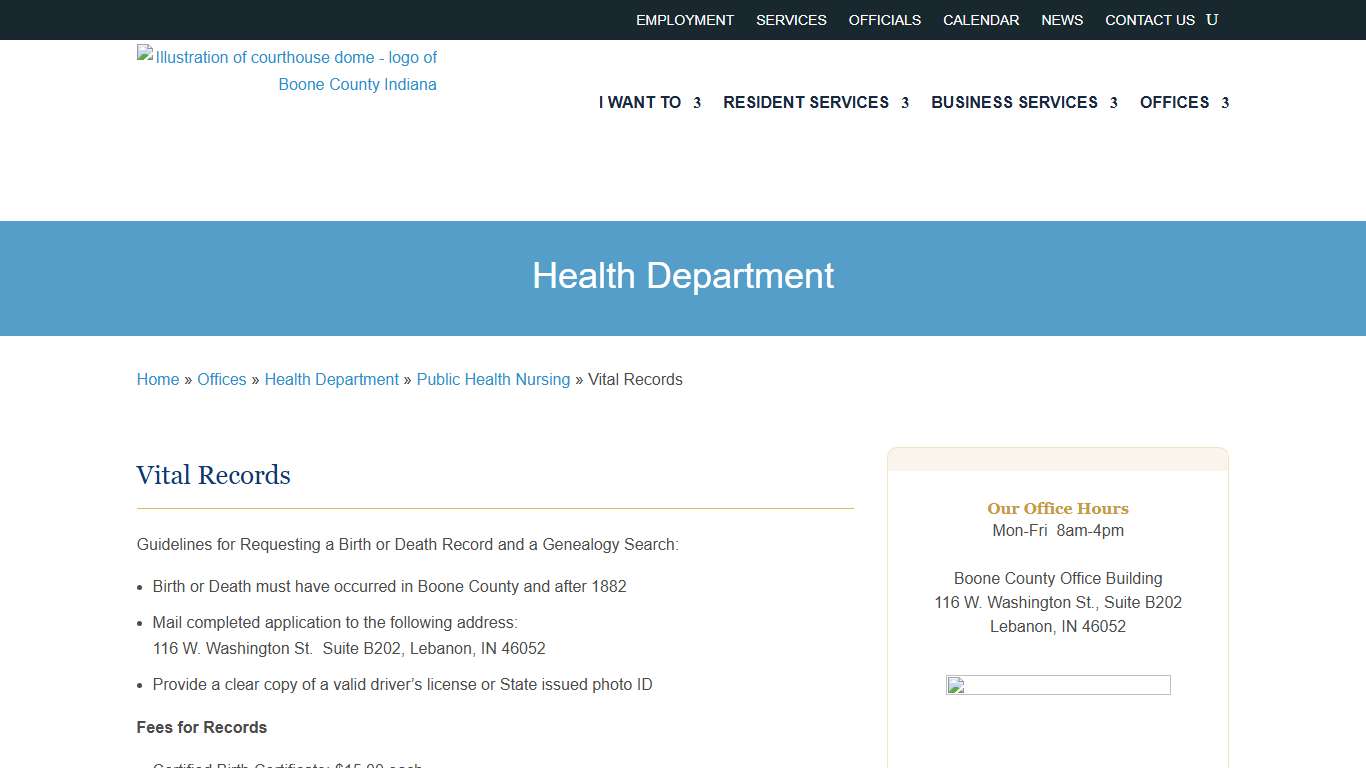Viewport: 1366px width, 768px height.
Task: Navigate to Offices breadcrumb link
Action: point(222,380)
